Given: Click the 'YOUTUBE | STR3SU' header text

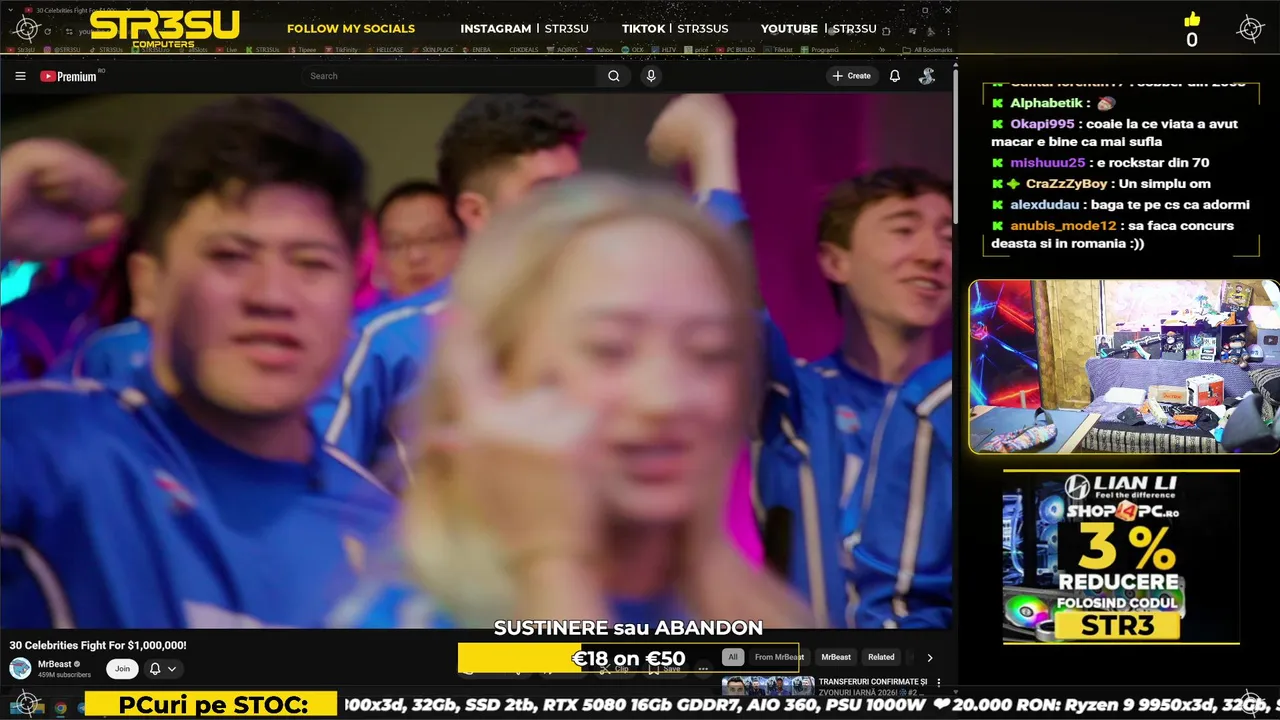Looking at the screenshot, I should (818, 29).
